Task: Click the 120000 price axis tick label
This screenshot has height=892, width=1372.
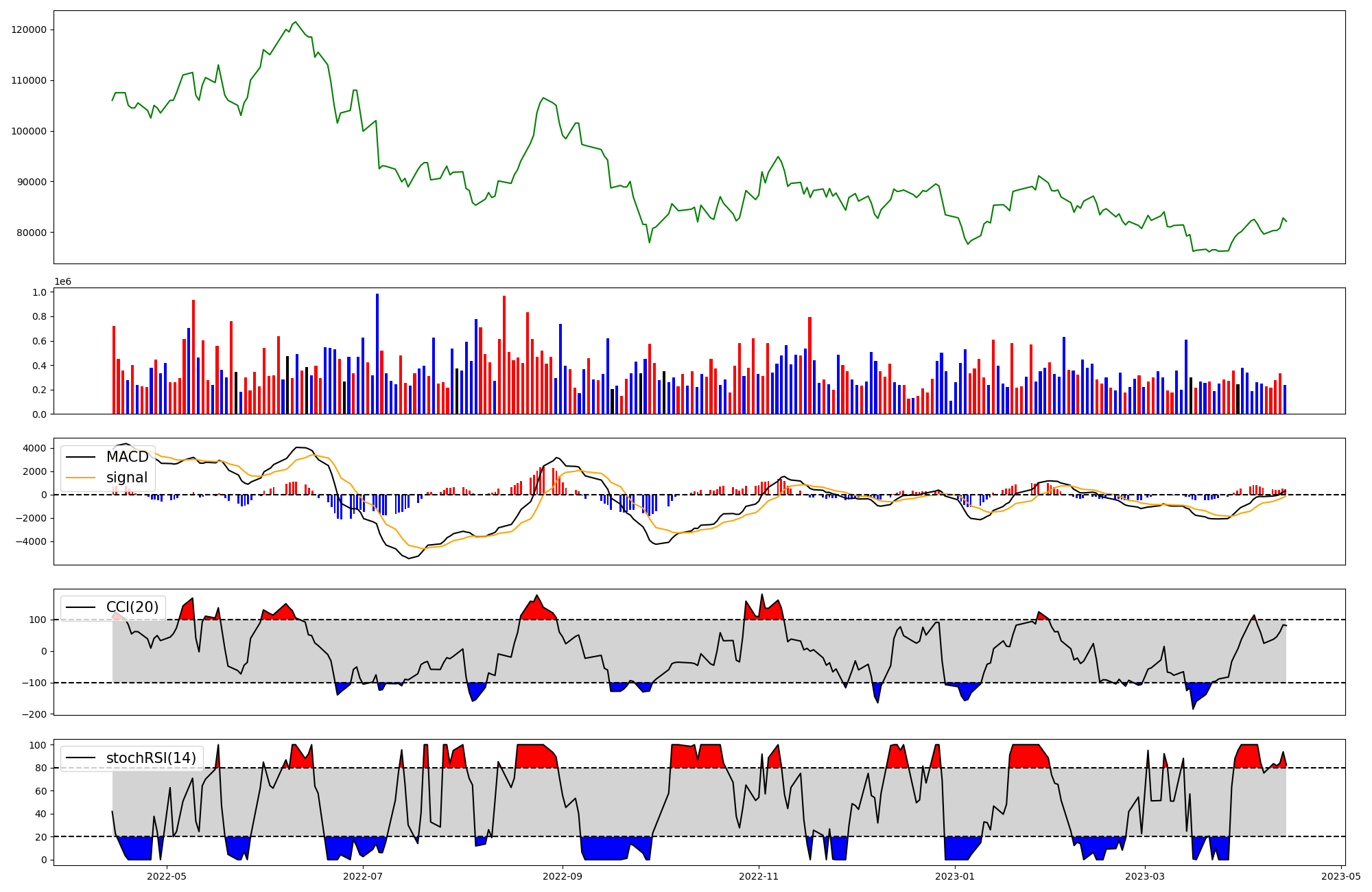Action: point(29,30)
